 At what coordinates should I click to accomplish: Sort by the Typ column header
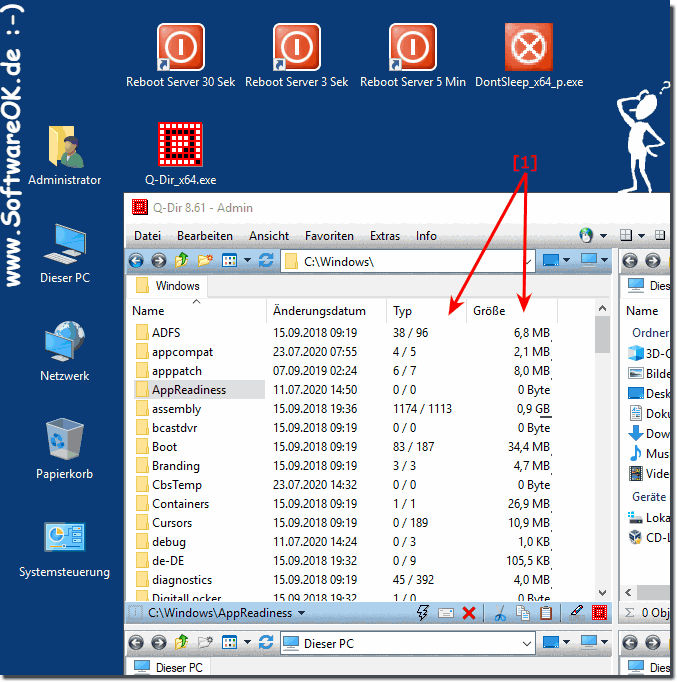tap(426, 311)
